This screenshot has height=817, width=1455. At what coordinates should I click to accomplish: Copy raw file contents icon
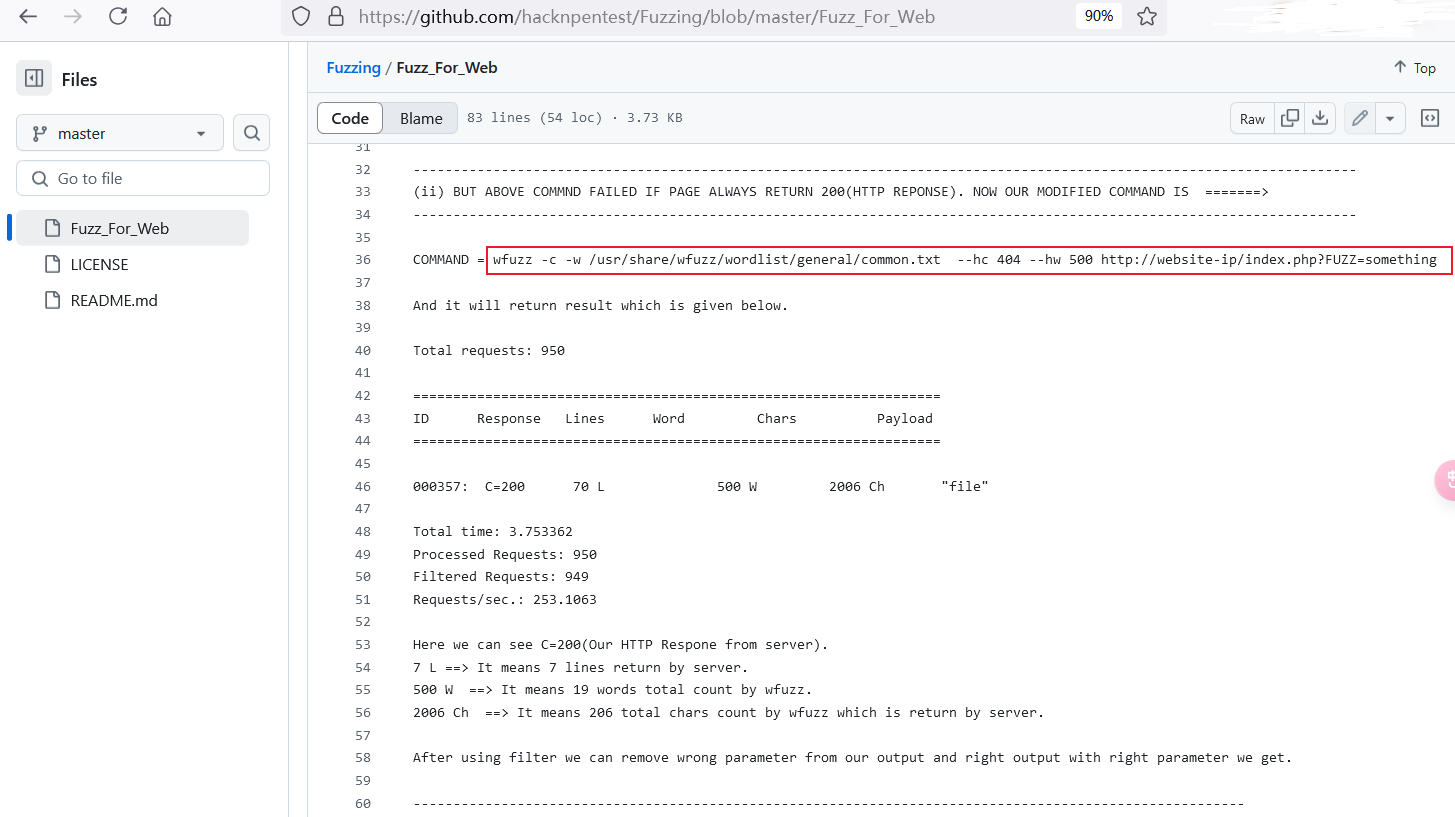click(1290, 118)
